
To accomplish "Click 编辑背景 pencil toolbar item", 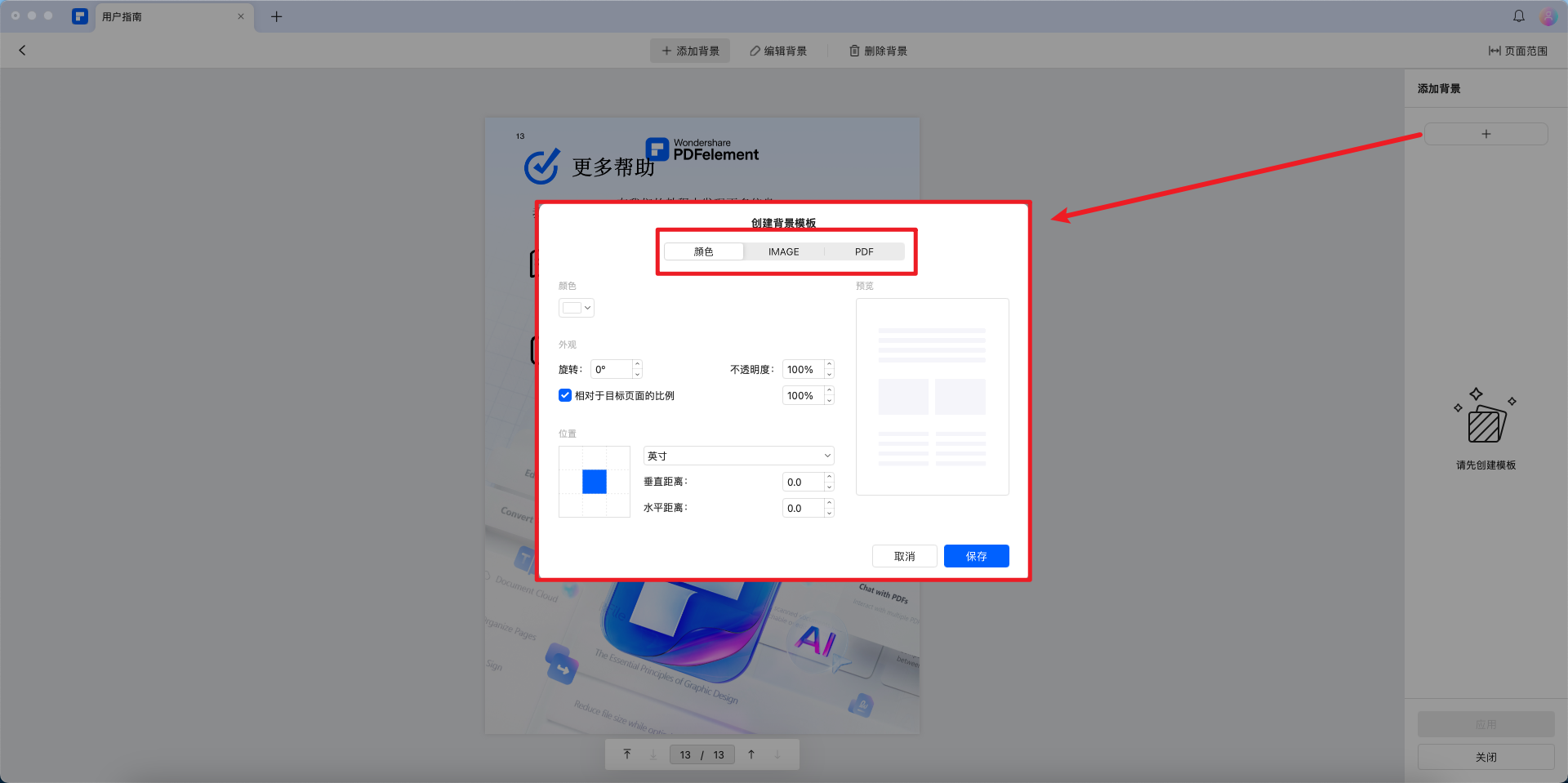I will pos(778,51).
